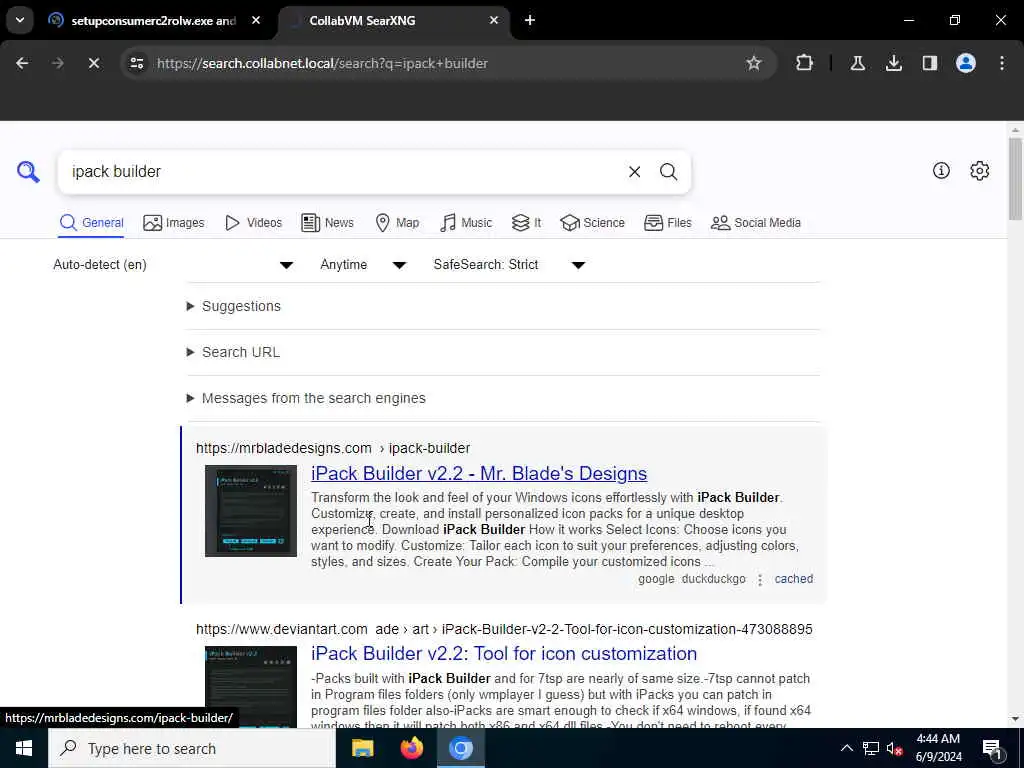This screenshot has height=768, width=1024.
Task: Open the Windows Start menu
Action: tap(24, 748)
